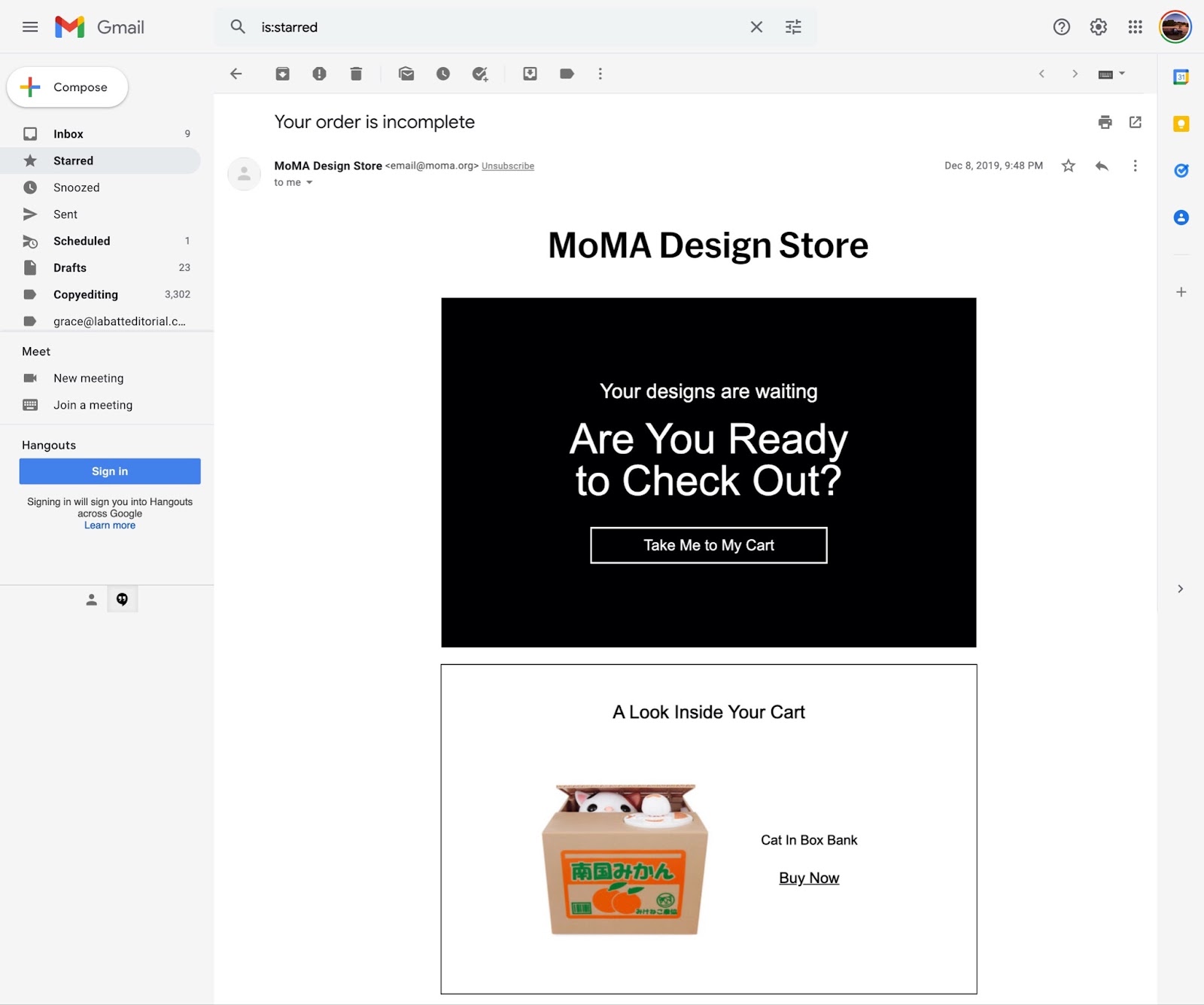
Task: Hide the side panel with the chevron
Action: [x=1180, y=589]
